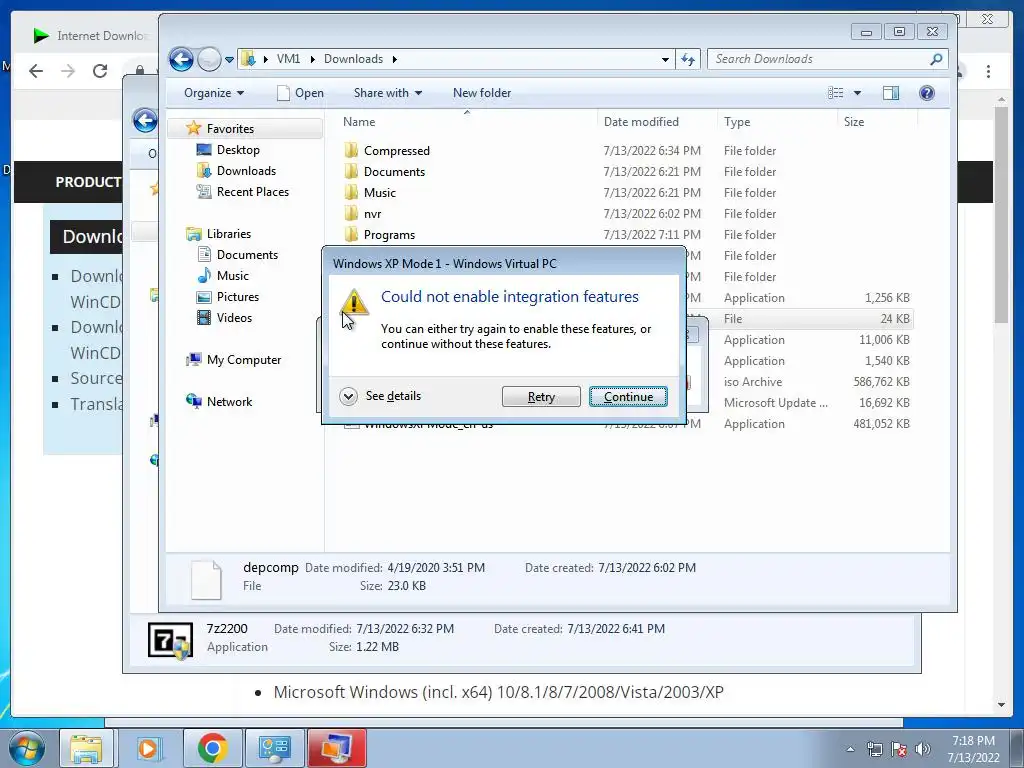Viewport: 1024px width, 768px height.
Task: Select Downloads under Favorites
Action: (x=246, y=170)
